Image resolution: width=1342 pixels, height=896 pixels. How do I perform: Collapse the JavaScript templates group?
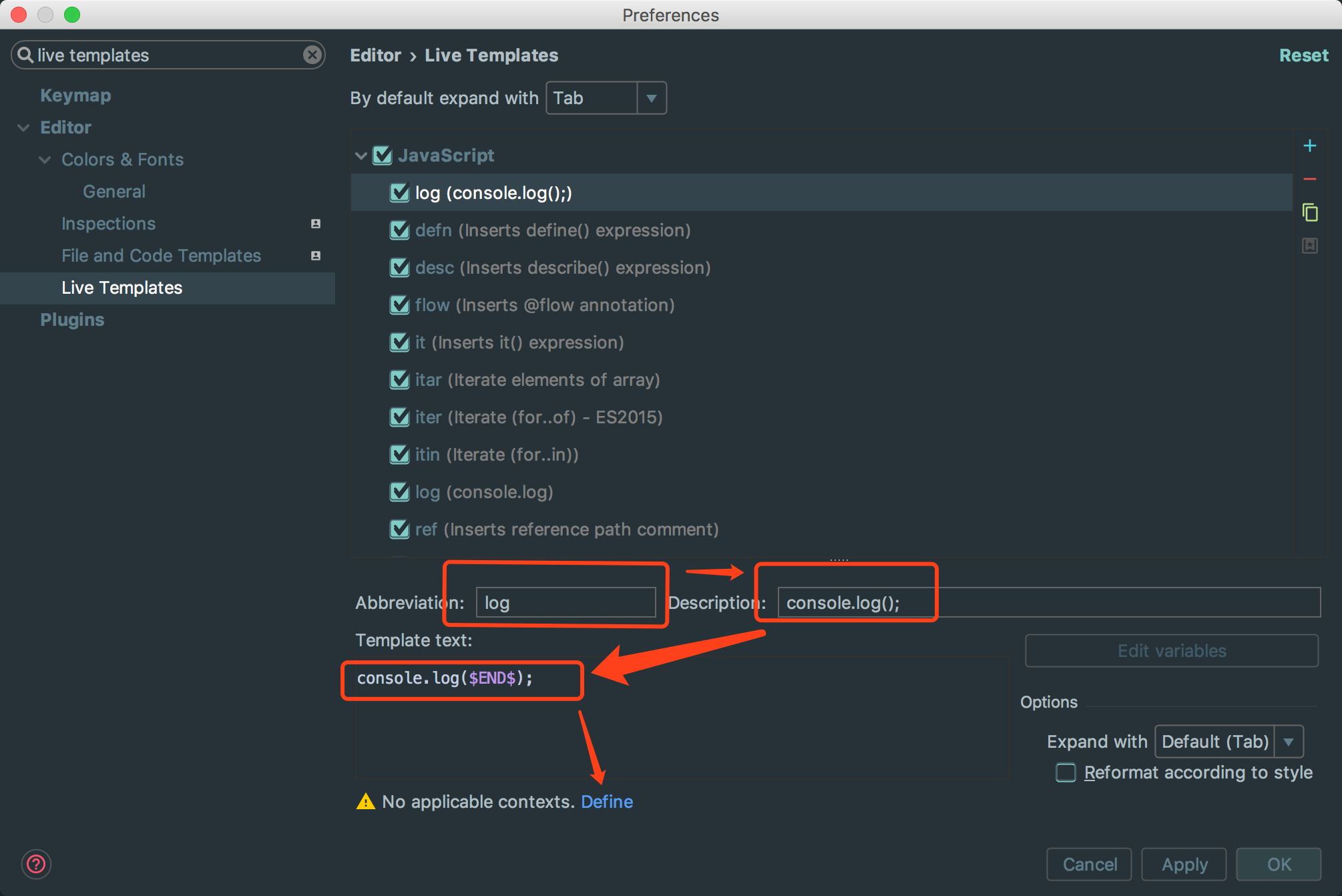pos(361,156)
